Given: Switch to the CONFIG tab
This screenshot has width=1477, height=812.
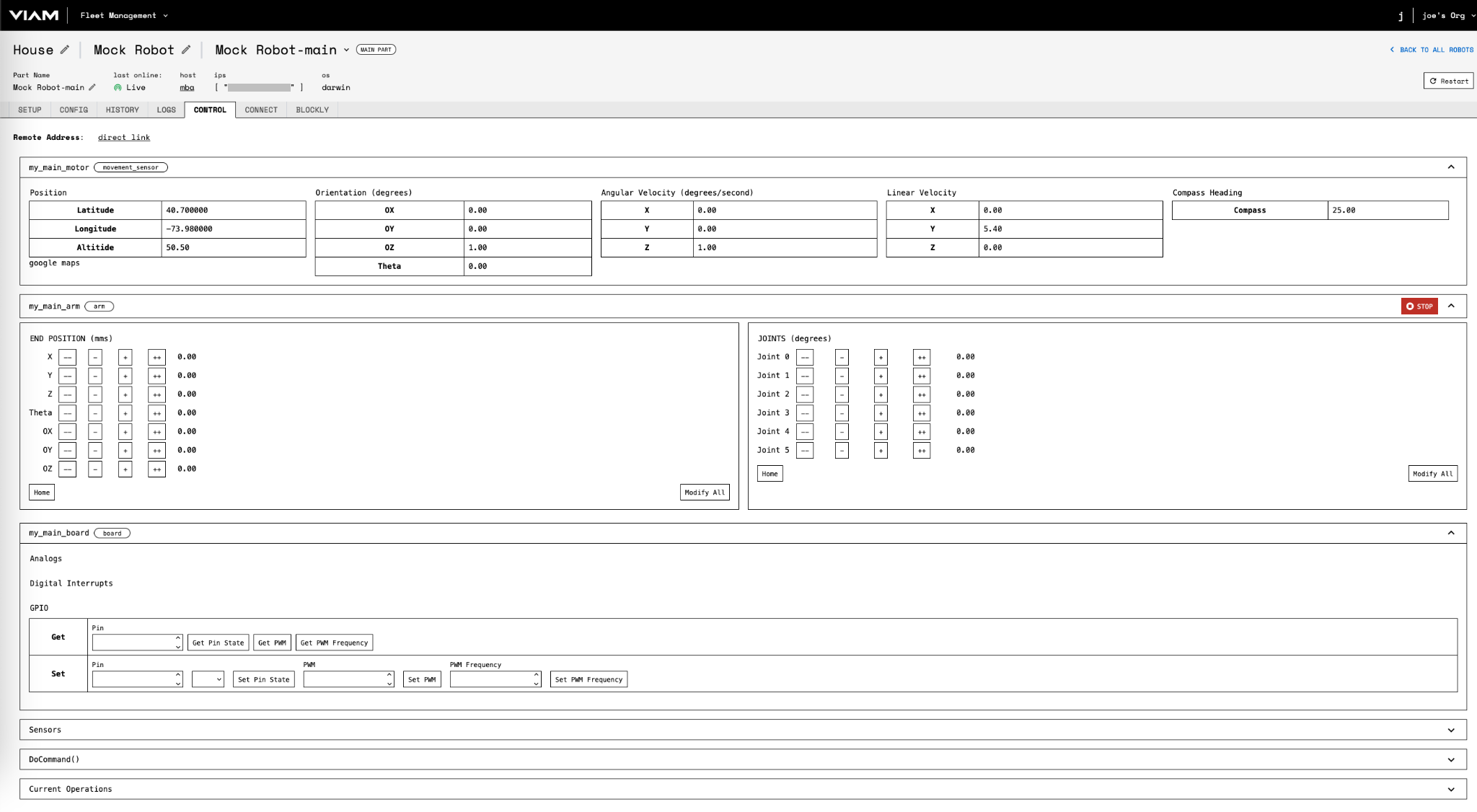Looking at the screenshot, I should tap(74, 109).
